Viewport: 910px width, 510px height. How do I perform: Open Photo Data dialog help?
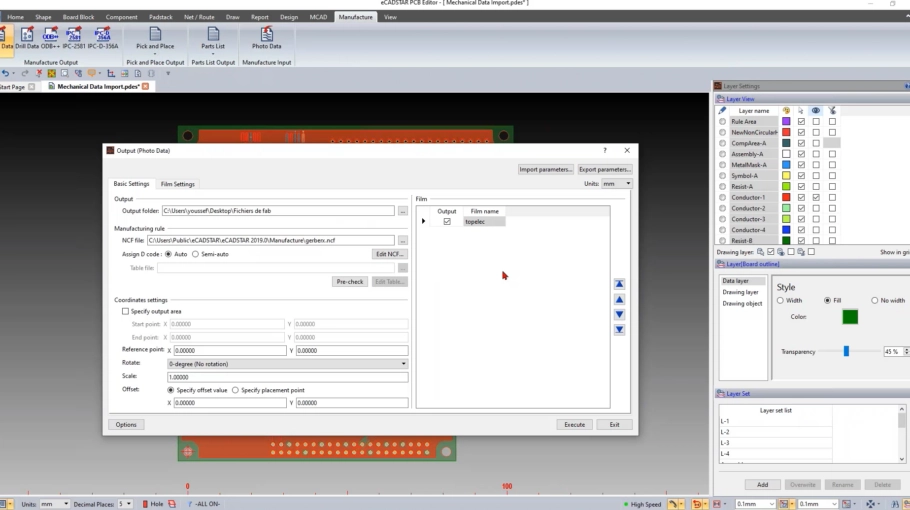[x=605, y=150]
